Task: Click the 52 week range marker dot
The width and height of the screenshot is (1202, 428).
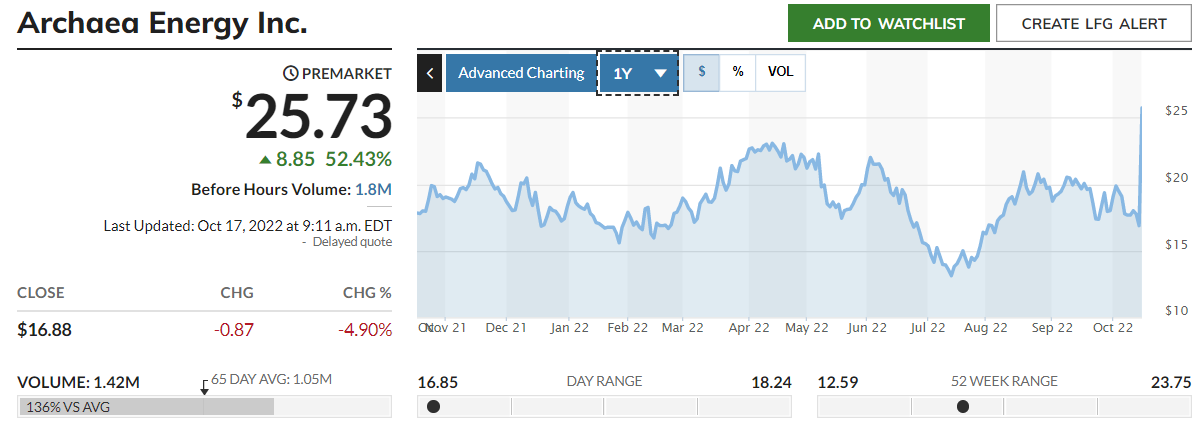Action: click(x=963, y=406)
